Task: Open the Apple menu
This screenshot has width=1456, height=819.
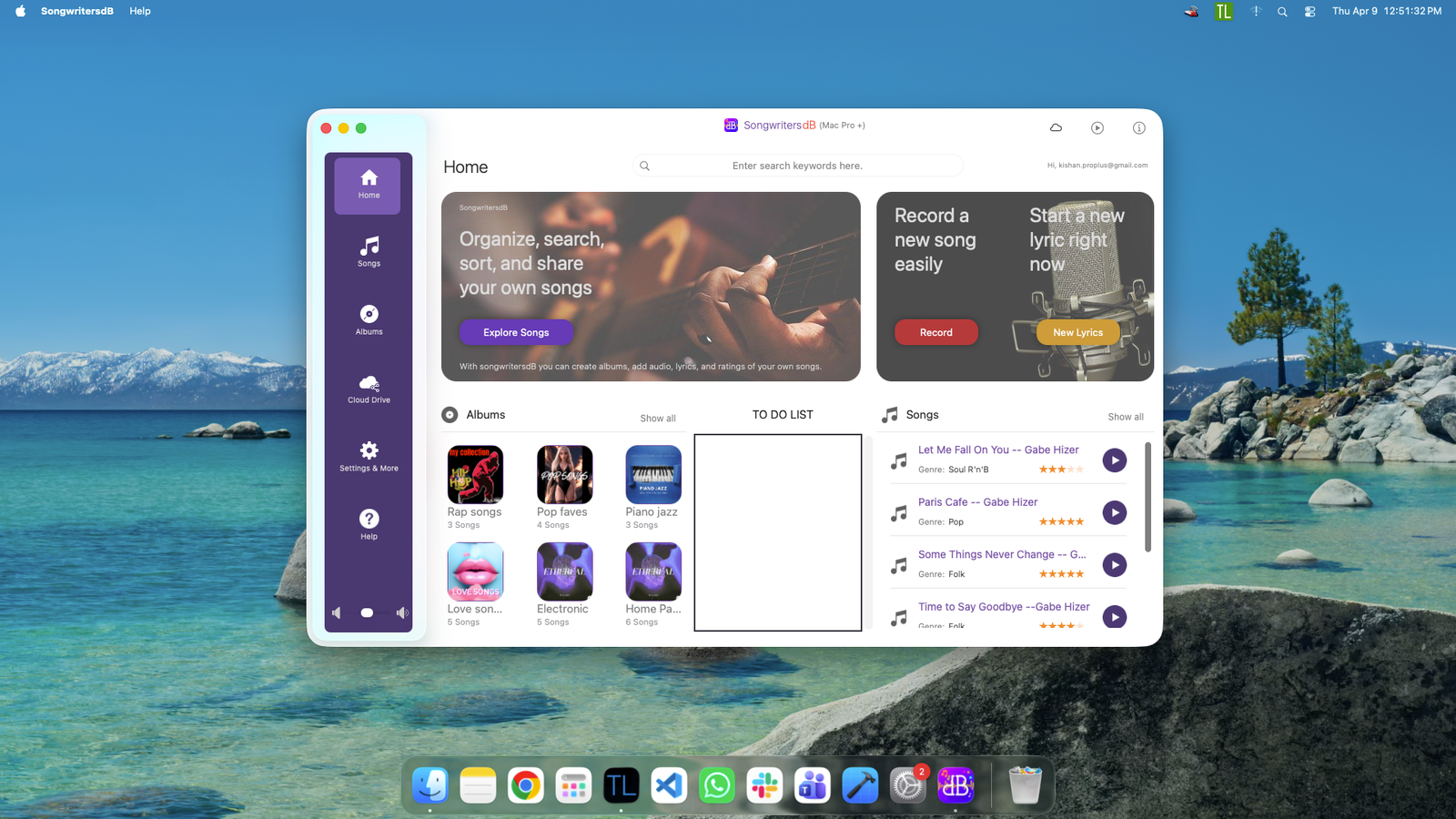Action: point(20,11)
